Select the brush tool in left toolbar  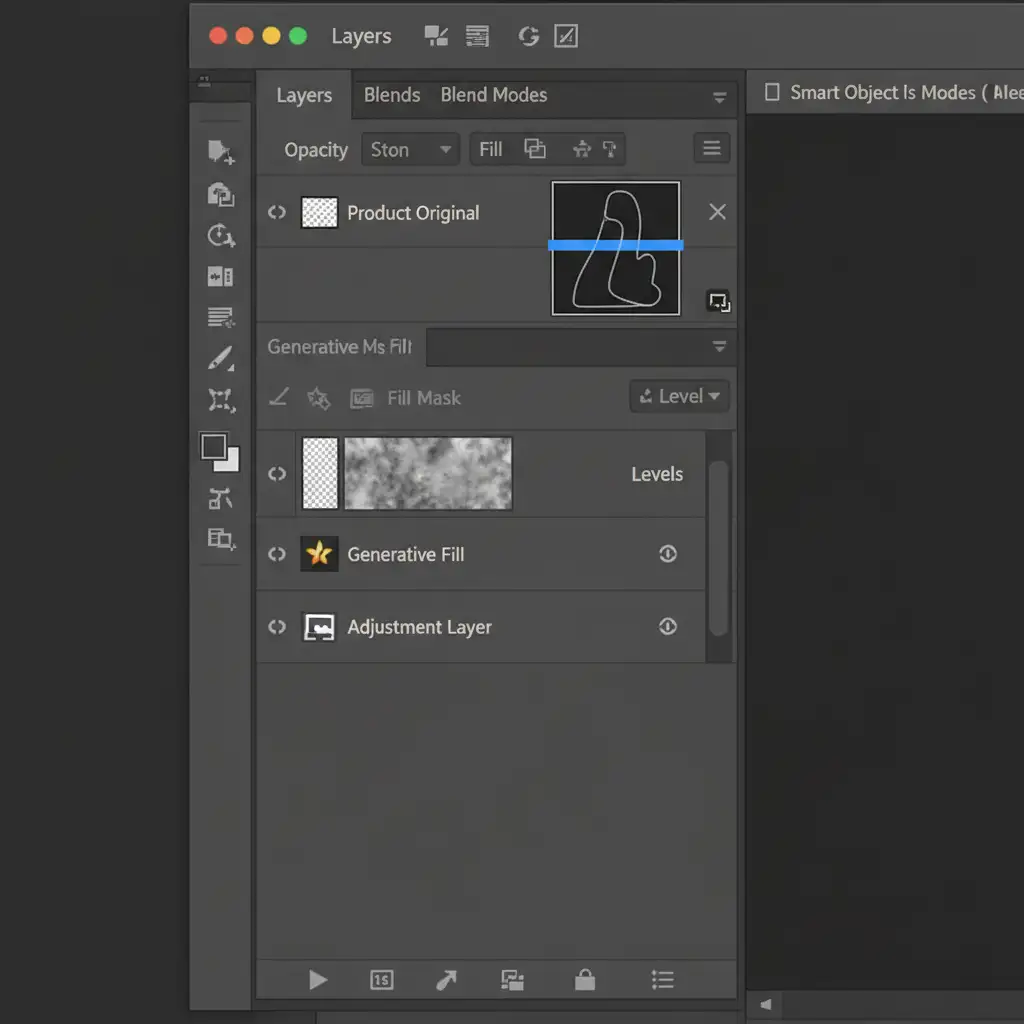pos(220,359)
